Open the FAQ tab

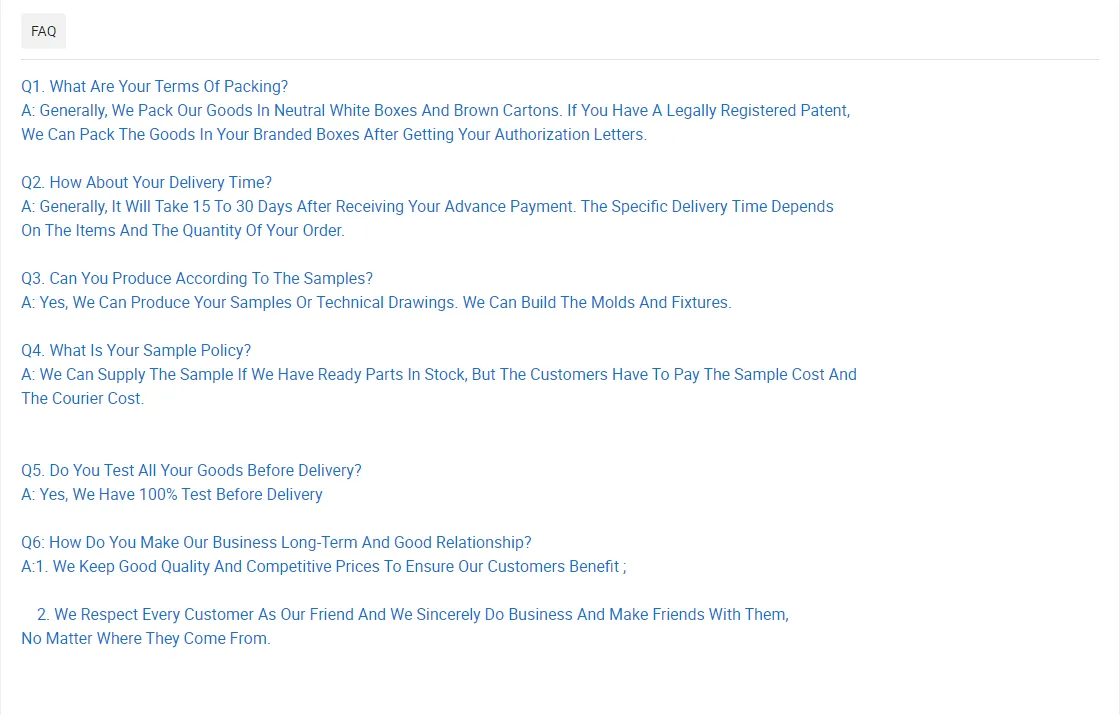[43, 31]
